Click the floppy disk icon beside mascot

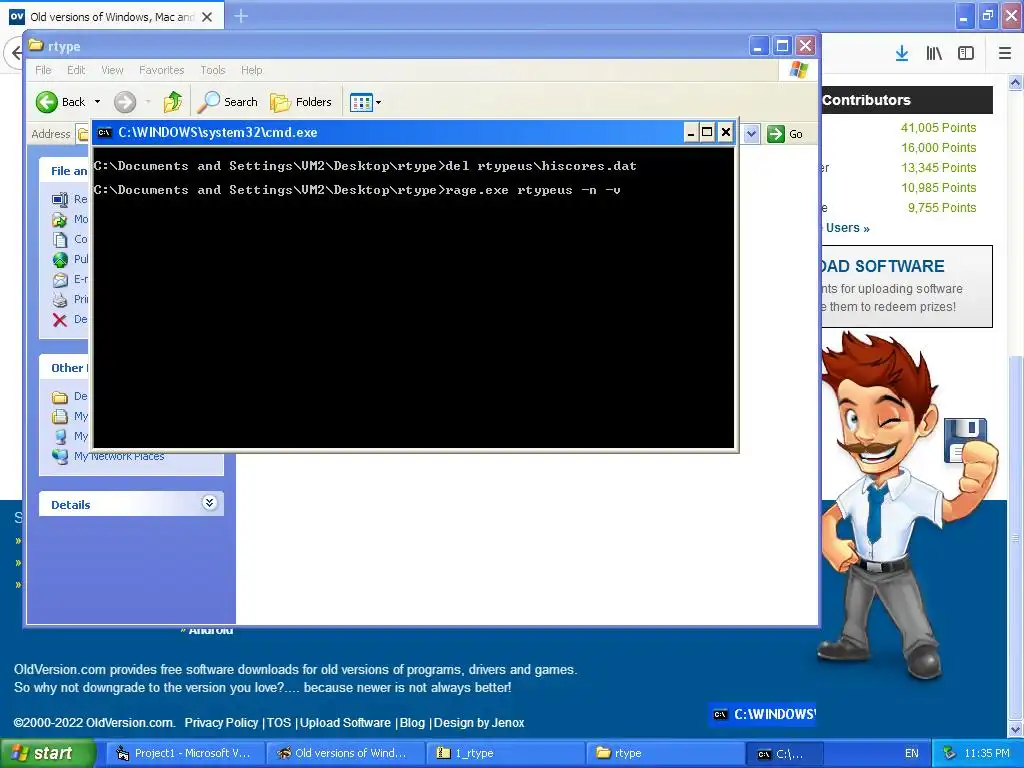click(x=965, y=440)
